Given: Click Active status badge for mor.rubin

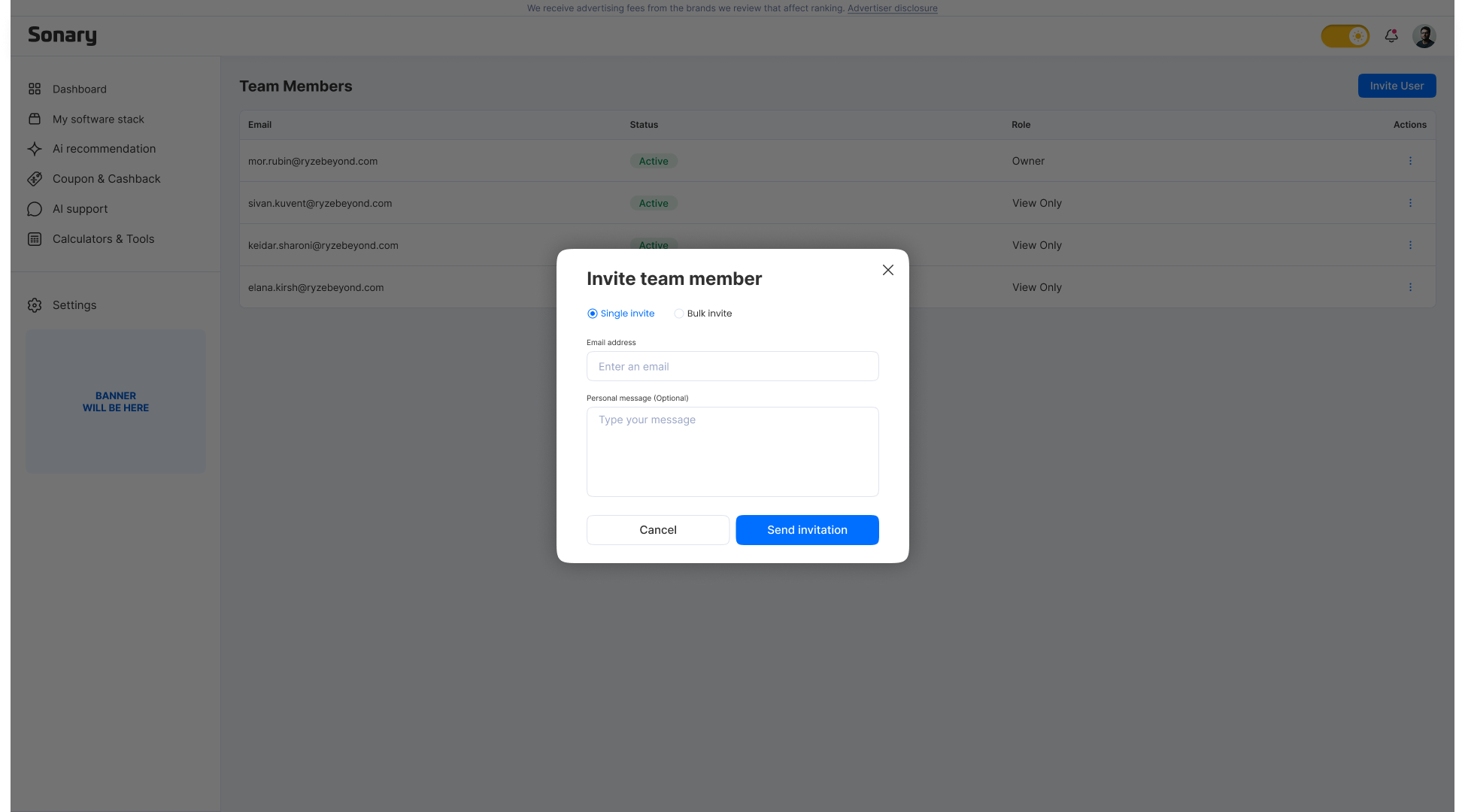Looking at the screenshot, I should tap(654, 161).
